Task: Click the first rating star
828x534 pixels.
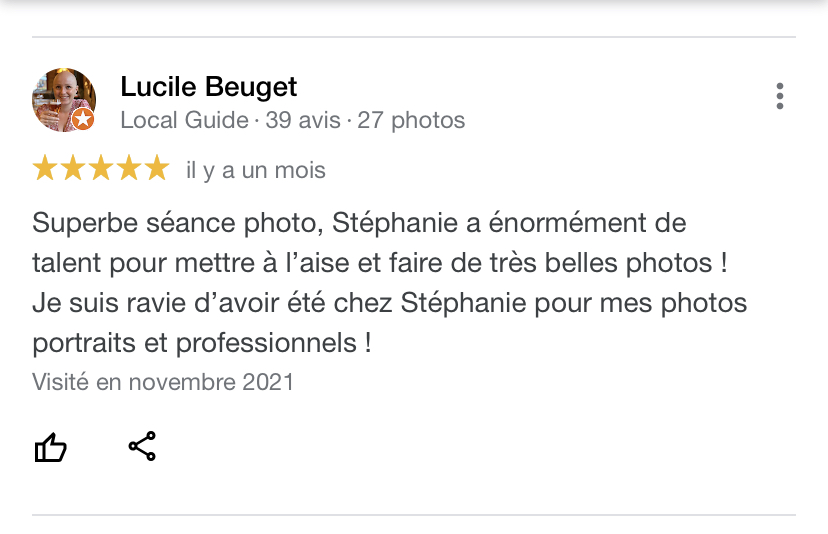Action: (45, 168)
